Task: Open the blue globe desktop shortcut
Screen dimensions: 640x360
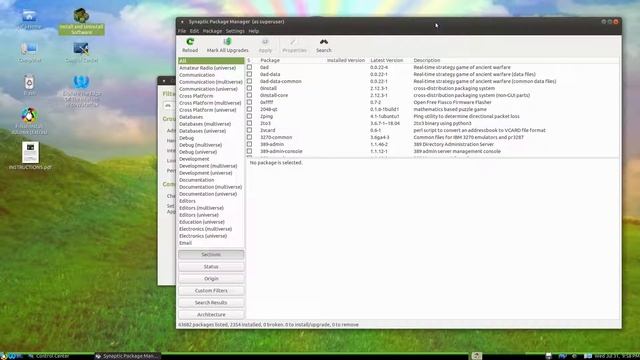Action: pos(81,91)
